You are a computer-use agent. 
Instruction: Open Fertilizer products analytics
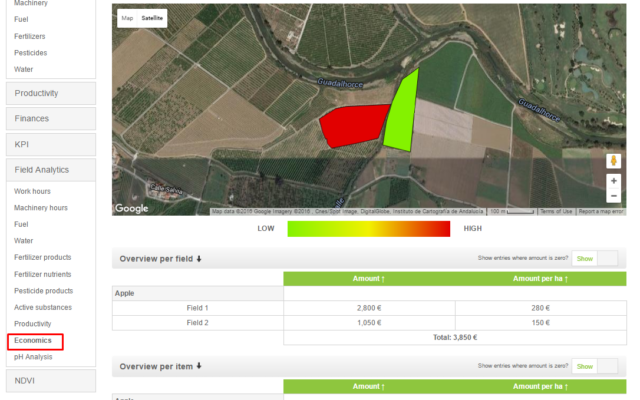pyautogui.click(x=42, y=257)
